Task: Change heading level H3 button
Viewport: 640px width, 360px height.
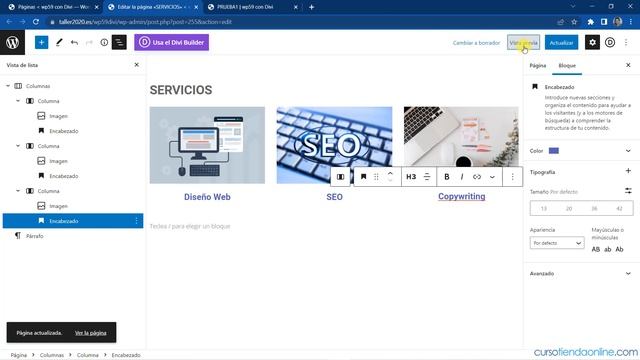Action: (x=411, y=177)
